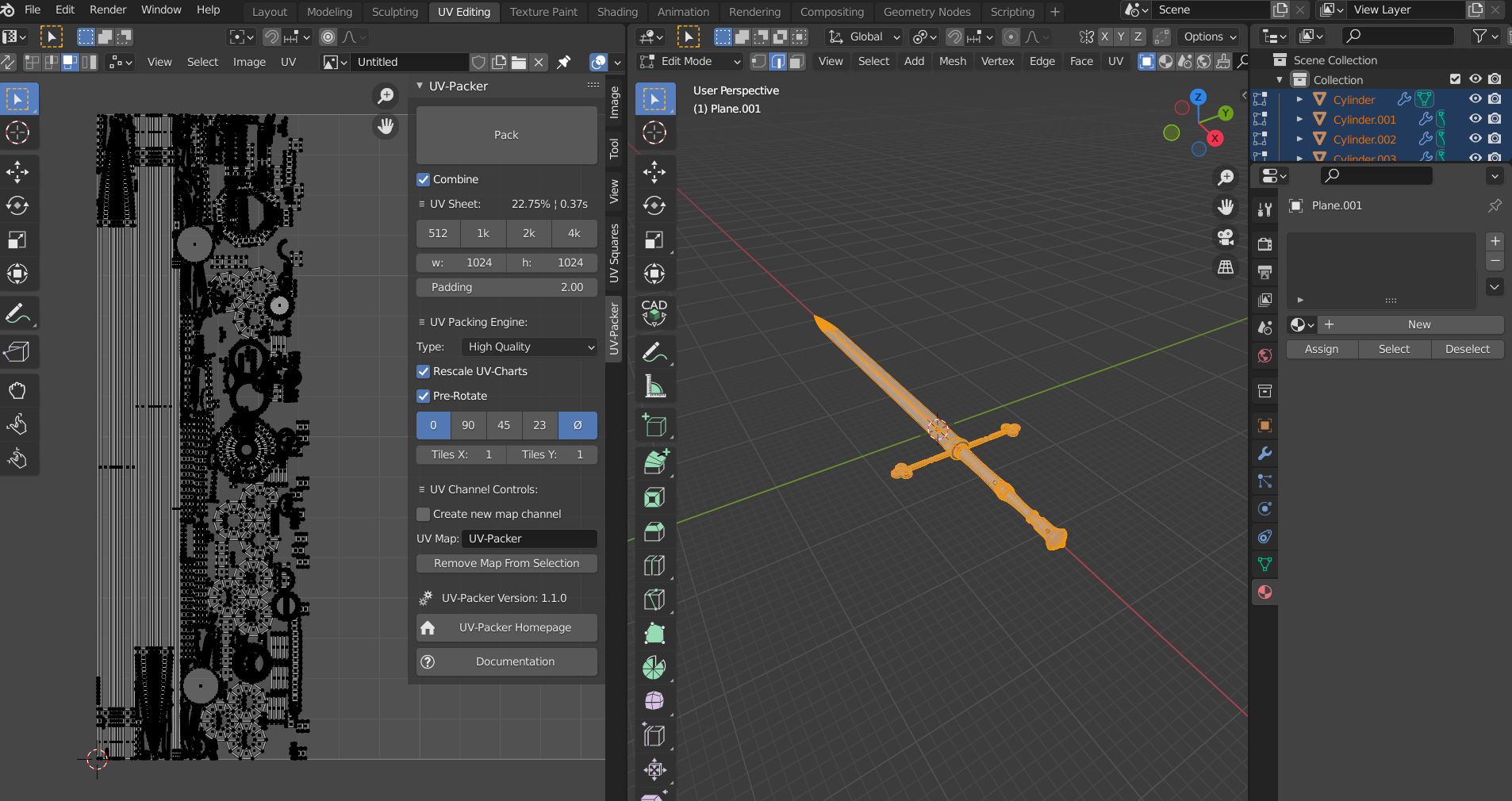Select the Annotate tool in UV editor
This screenshot has width=1512, height=801.
(x=17, y=315)
